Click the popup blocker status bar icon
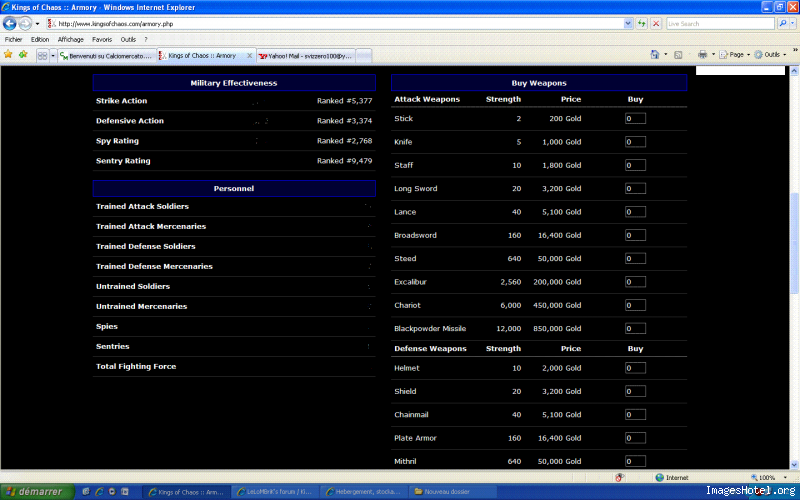 619,478
